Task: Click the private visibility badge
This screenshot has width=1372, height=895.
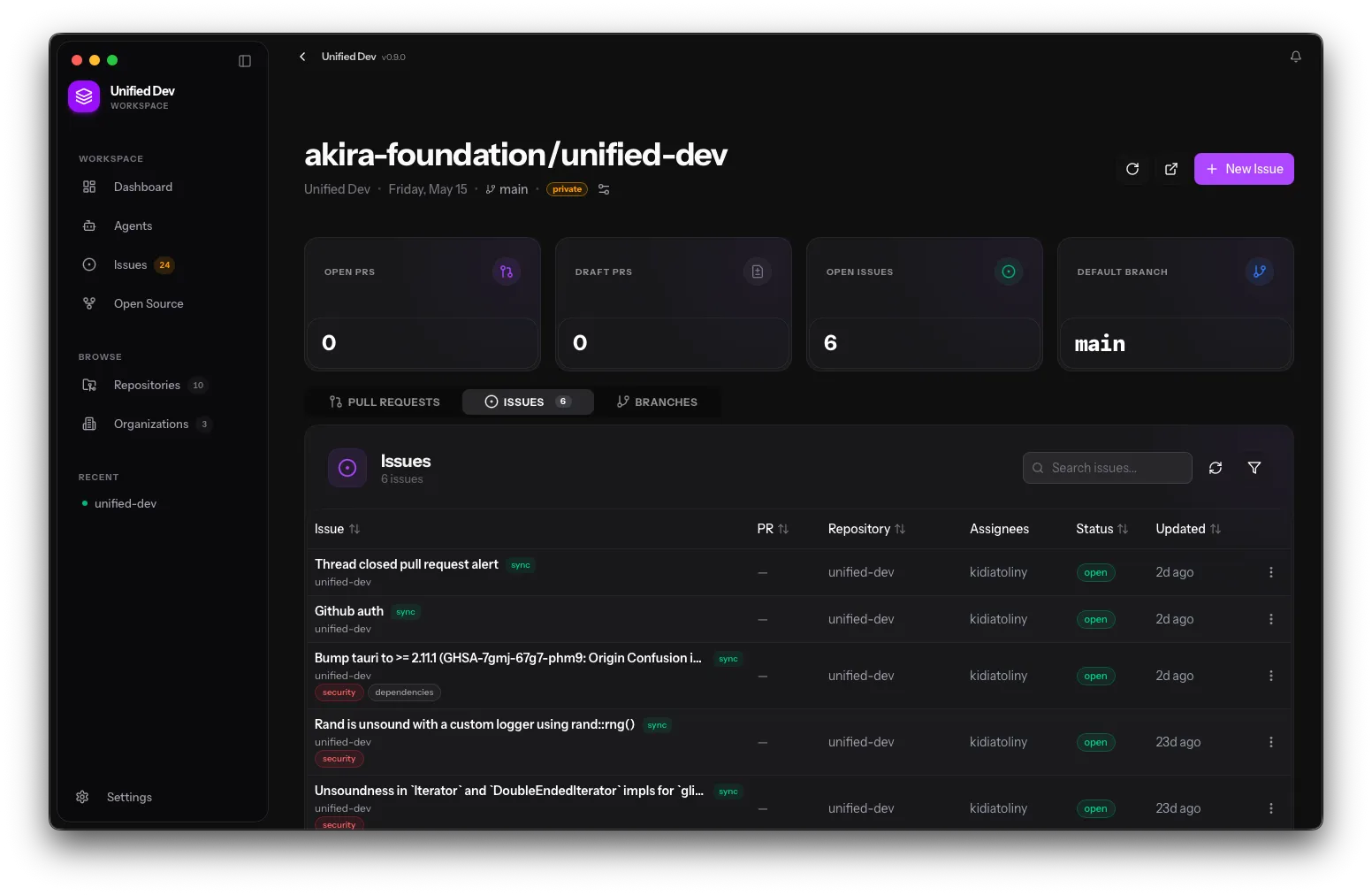Action: [567, 189]
